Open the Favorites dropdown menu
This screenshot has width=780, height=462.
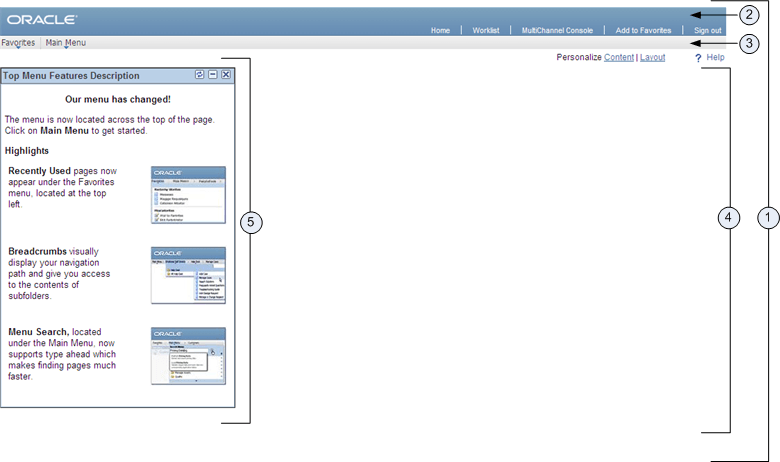pyautogui.click(x=18, y=43)
